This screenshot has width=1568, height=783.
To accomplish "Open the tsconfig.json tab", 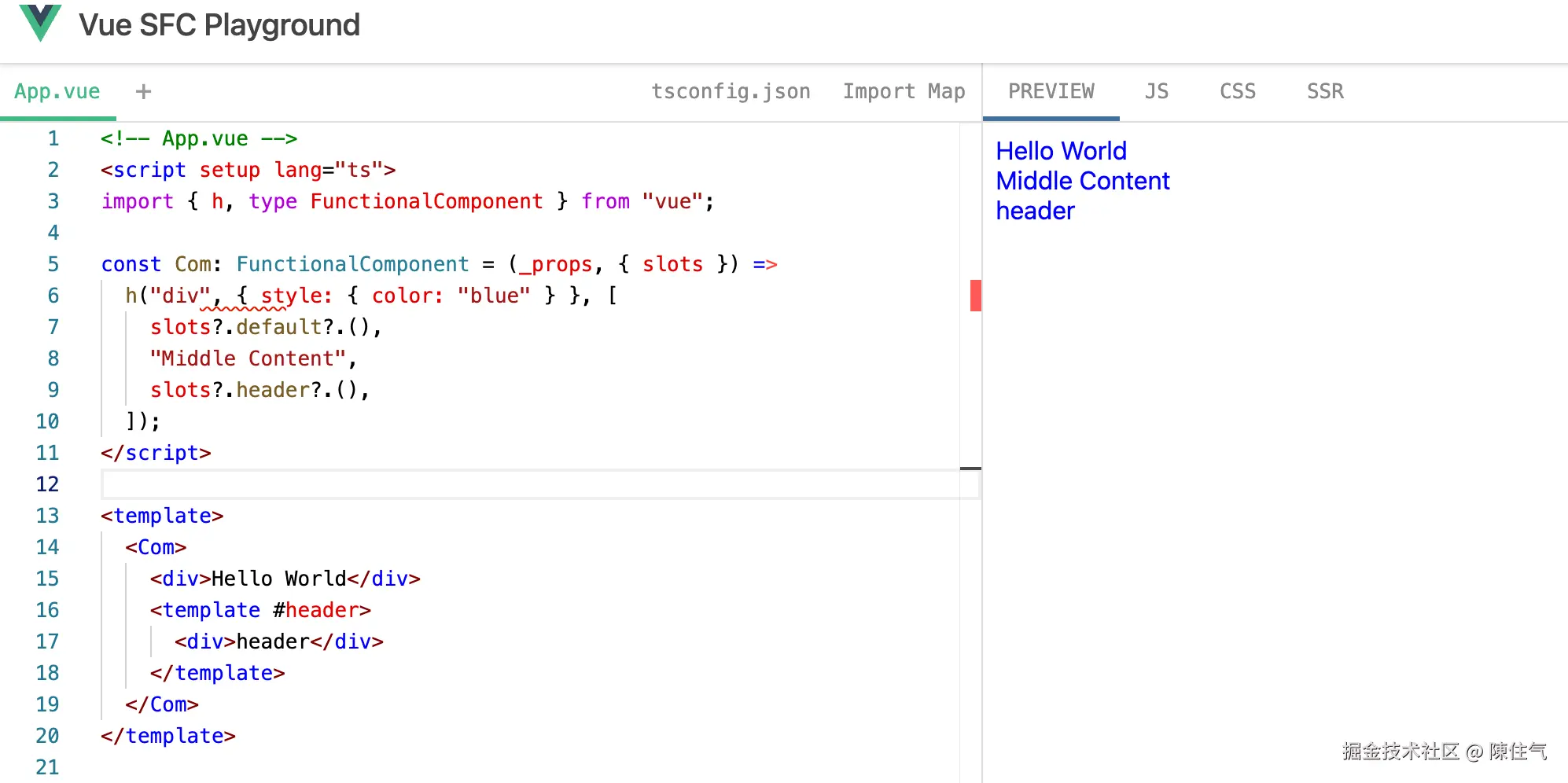I will pyautogui.click(x=731, y=92).
